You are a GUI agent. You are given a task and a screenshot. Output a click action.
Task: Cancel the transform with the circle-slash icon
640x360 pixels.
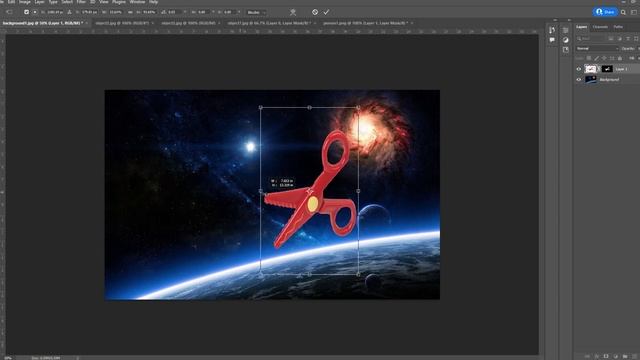coord(315,12)
